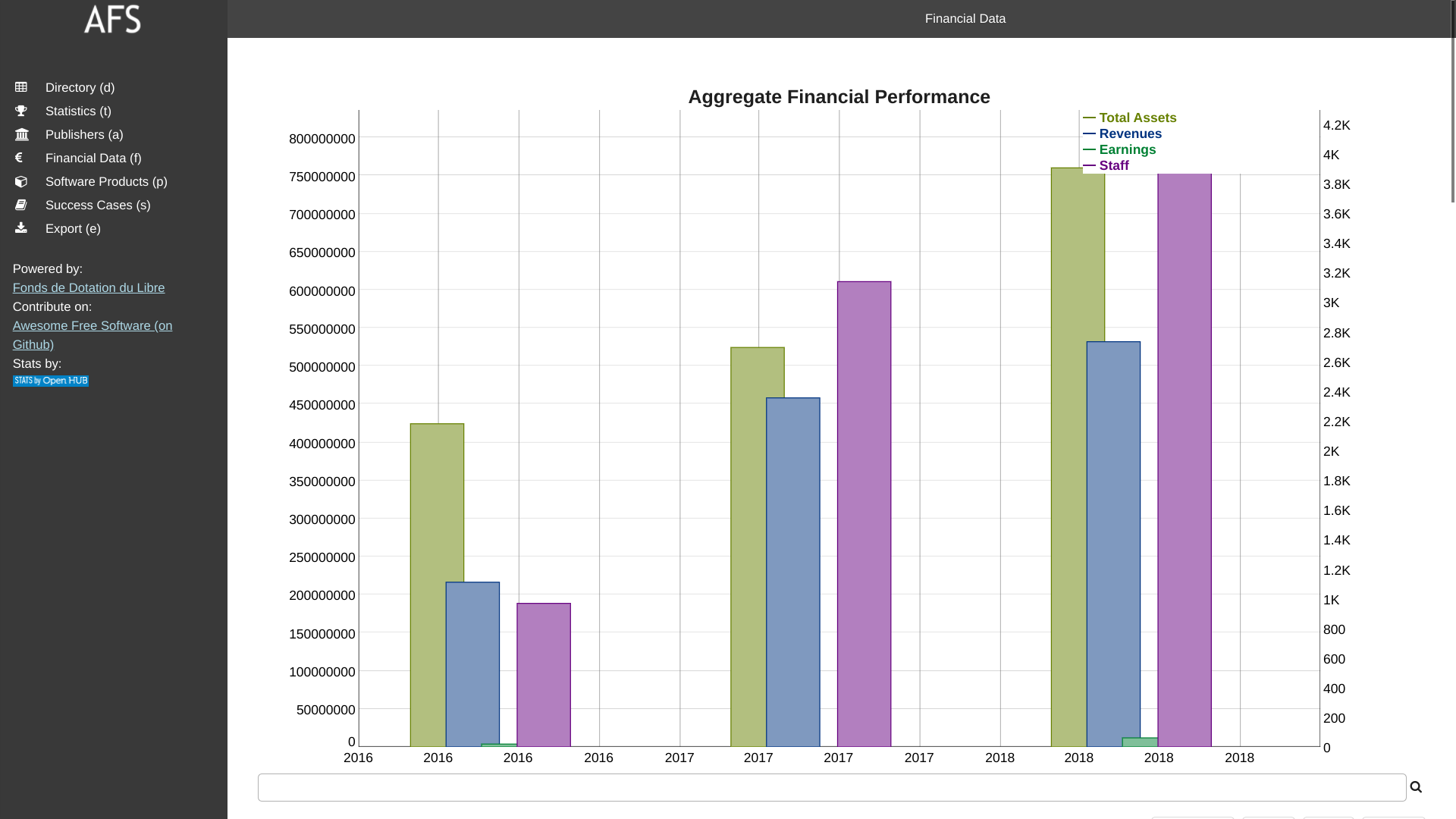Follow the Fonds de Dotation du Libre link

[x=89, y=288]
